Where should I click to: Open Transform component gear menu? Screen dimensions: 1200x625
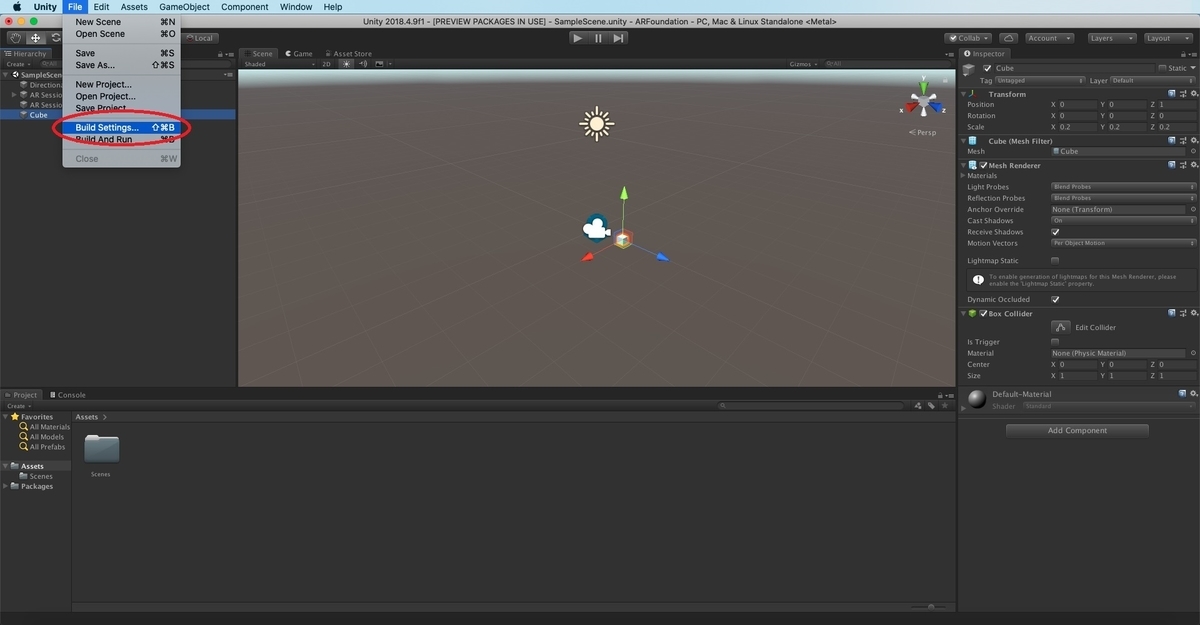1192,94
